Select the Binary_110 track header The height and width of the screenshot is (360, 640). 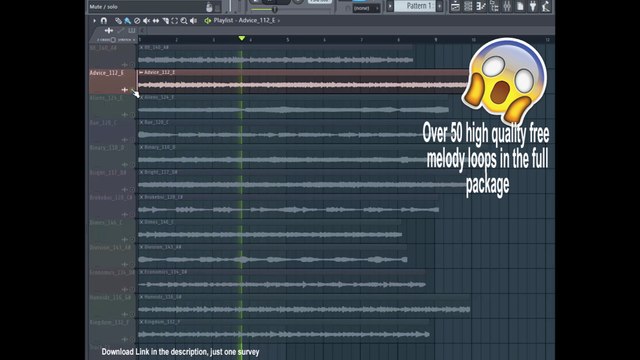(112, 156)
